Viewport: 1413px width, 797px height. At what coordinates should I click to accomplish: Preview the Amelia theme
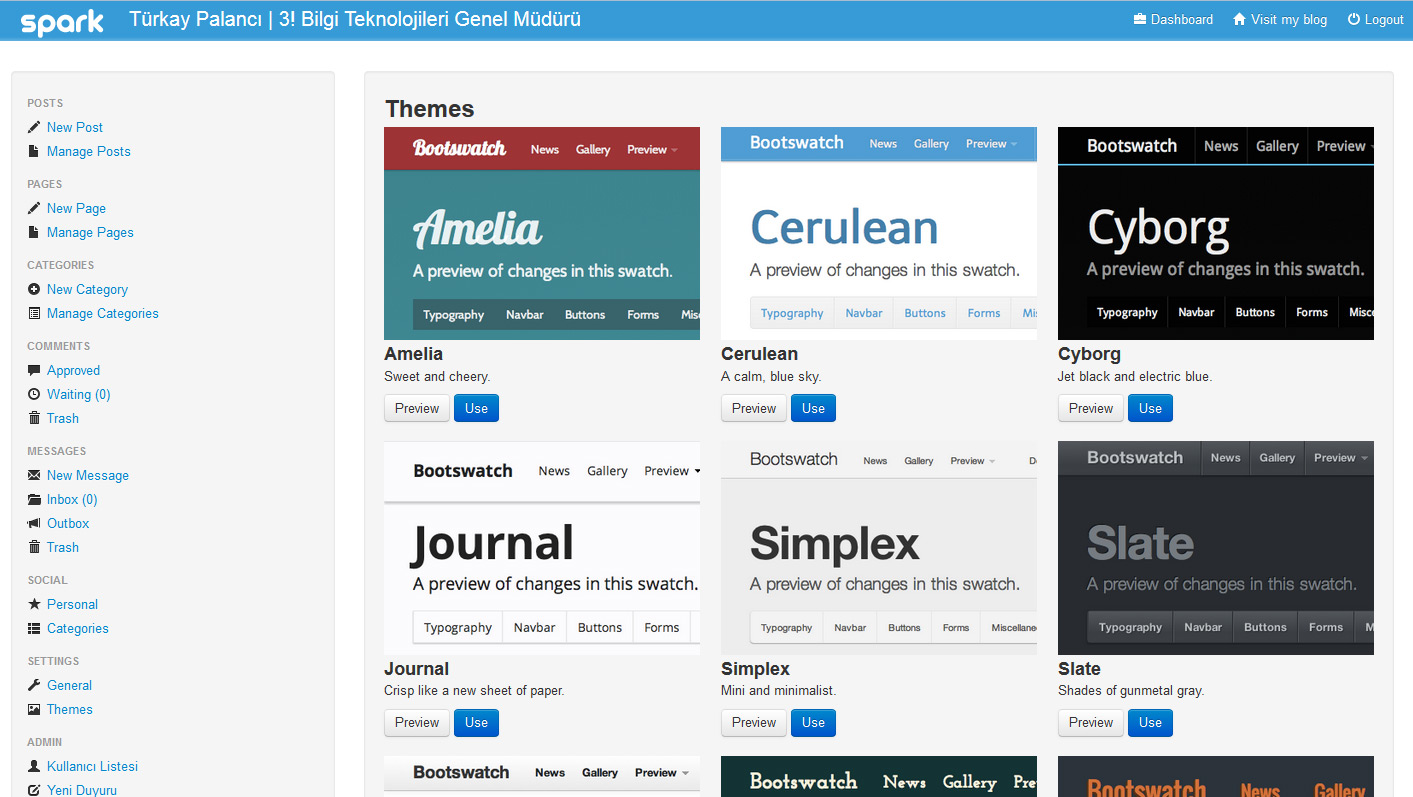[x=417, y=408]
